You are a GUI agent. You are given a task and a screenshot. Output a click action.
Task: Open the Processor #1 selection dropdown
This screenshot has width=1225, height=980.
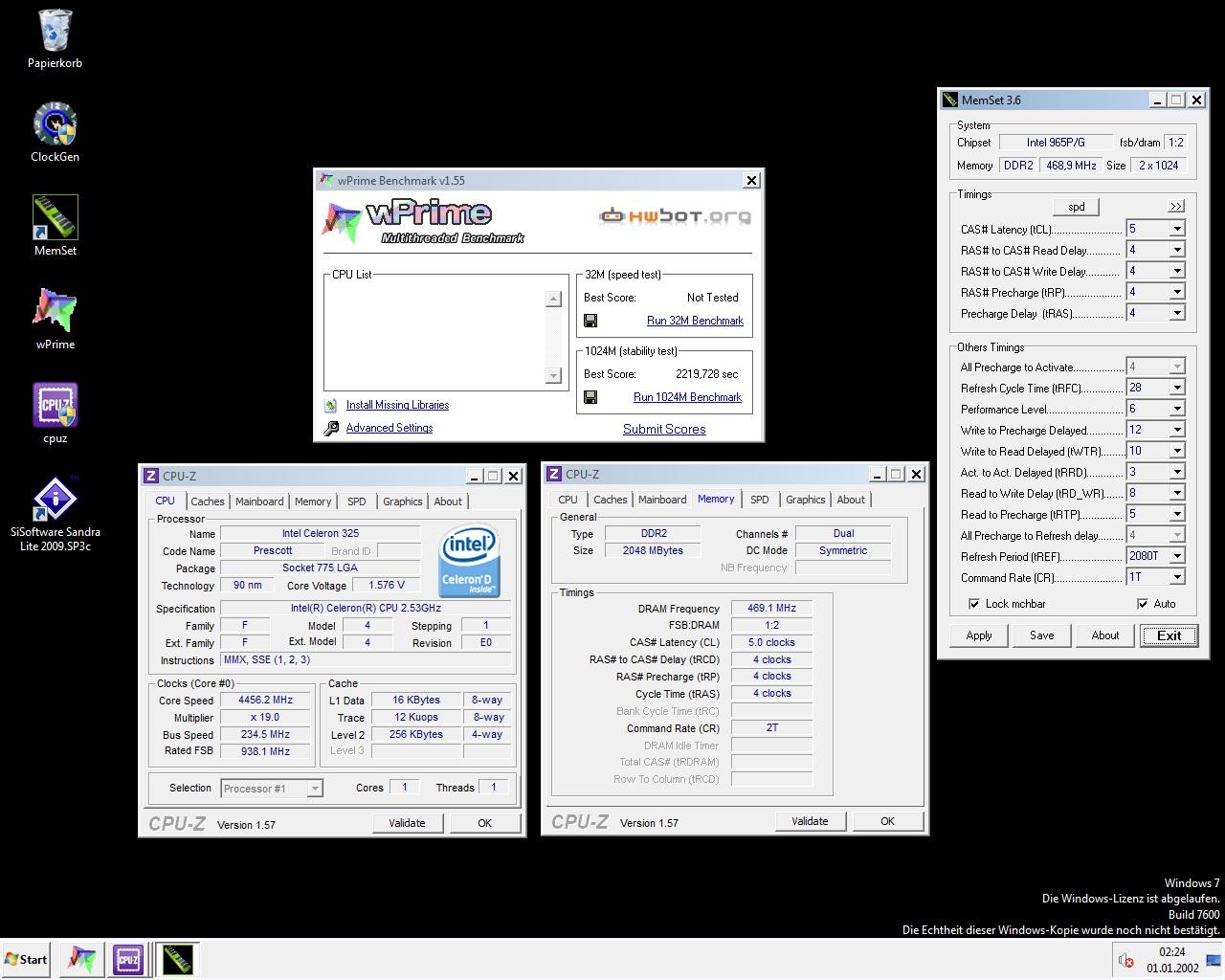(315, 789)
